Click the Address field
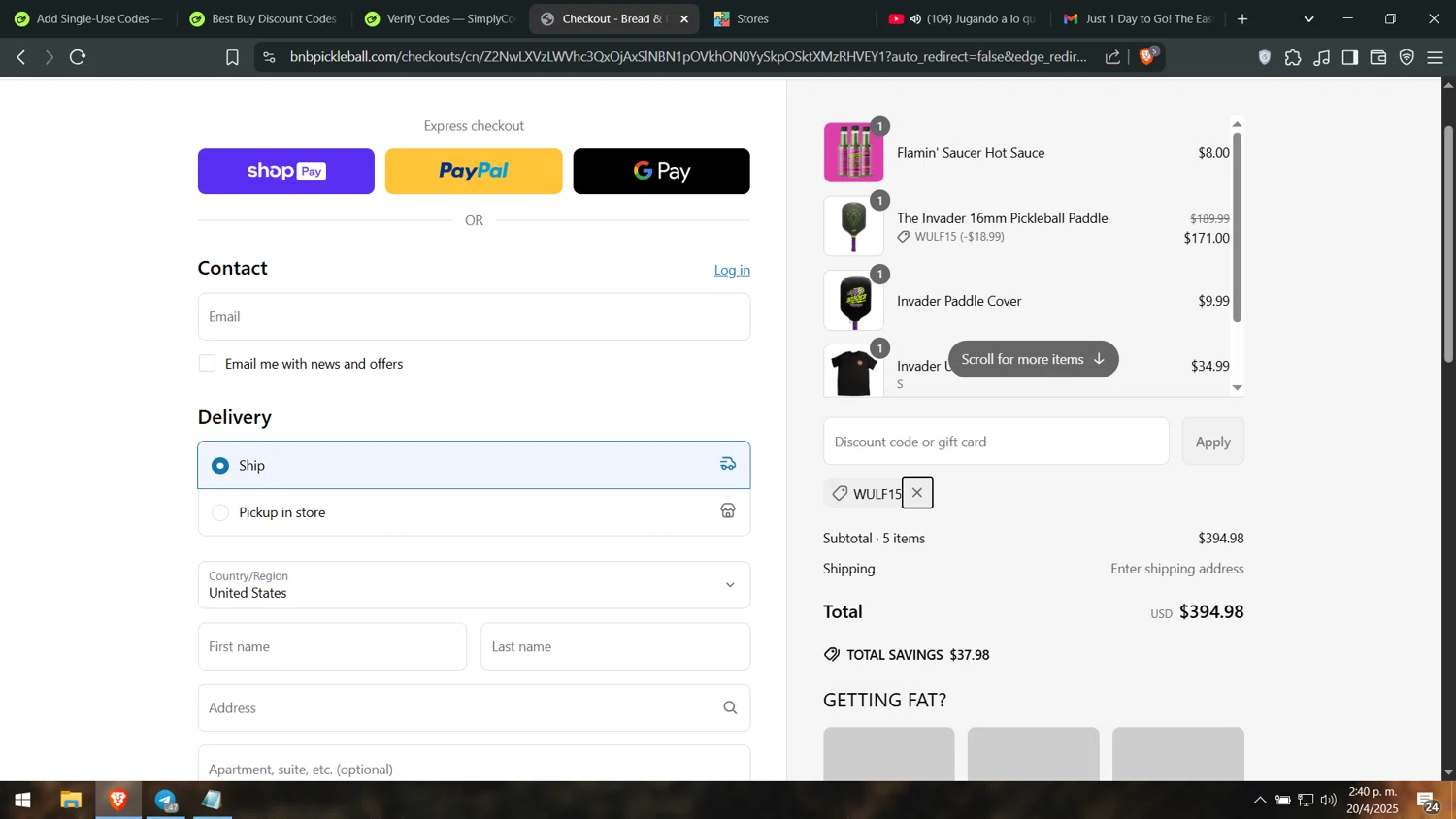The image size is (1456, 819). point(474,708)
